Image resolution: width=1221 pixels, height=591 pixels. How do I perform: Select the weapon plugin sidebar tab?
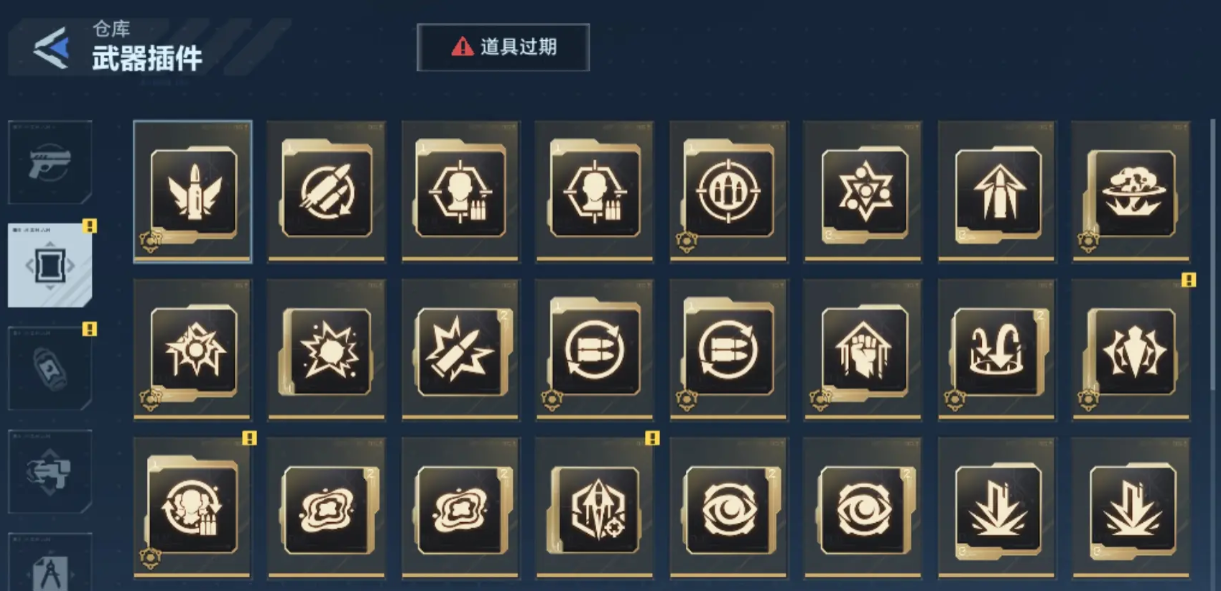click(x=50, y=265)
